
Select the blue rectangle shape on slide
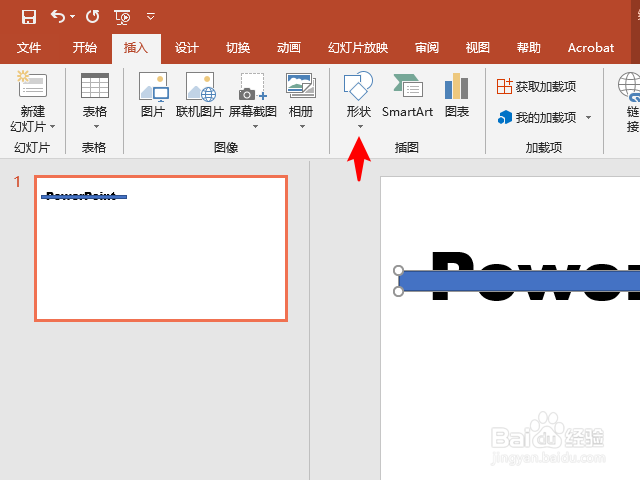pyautogui.click(x=518, y=281)
